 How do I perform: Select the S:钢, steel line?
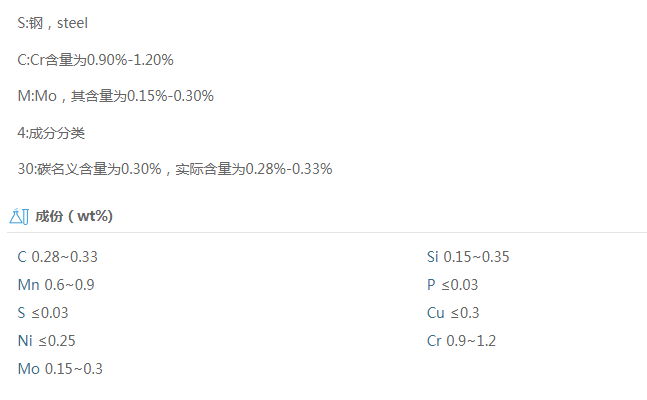(x=58, y=23)
